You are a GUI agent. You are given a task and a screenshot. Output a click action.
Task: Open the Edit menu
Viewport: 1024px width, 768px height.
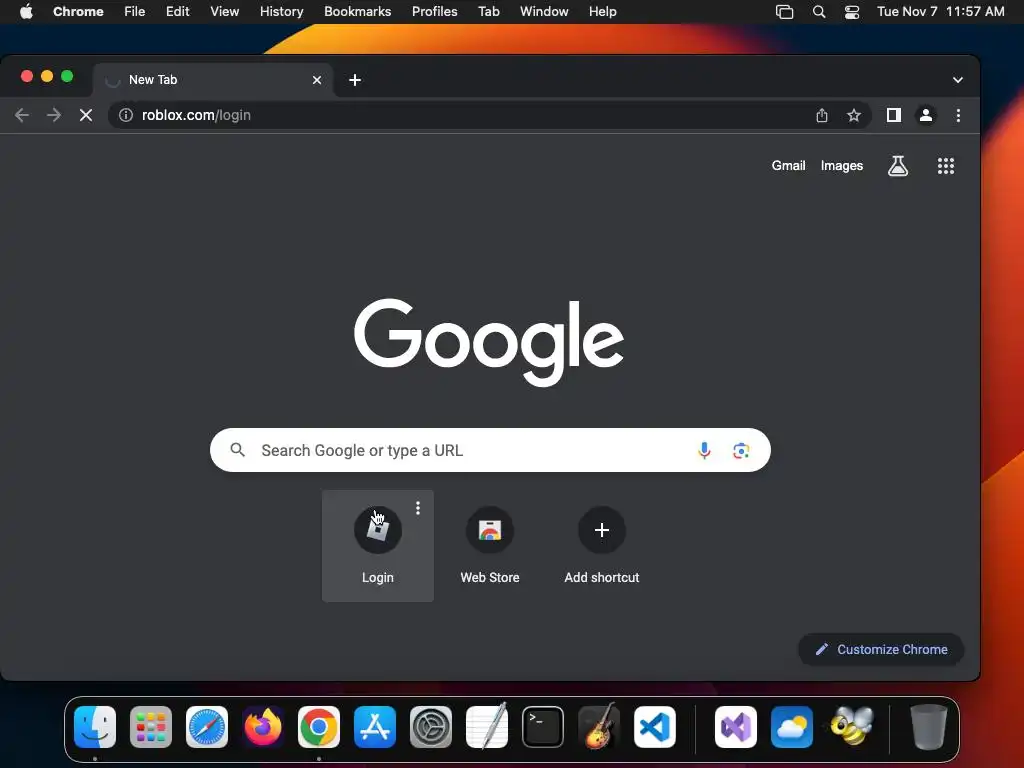click(x=177, y=12)
